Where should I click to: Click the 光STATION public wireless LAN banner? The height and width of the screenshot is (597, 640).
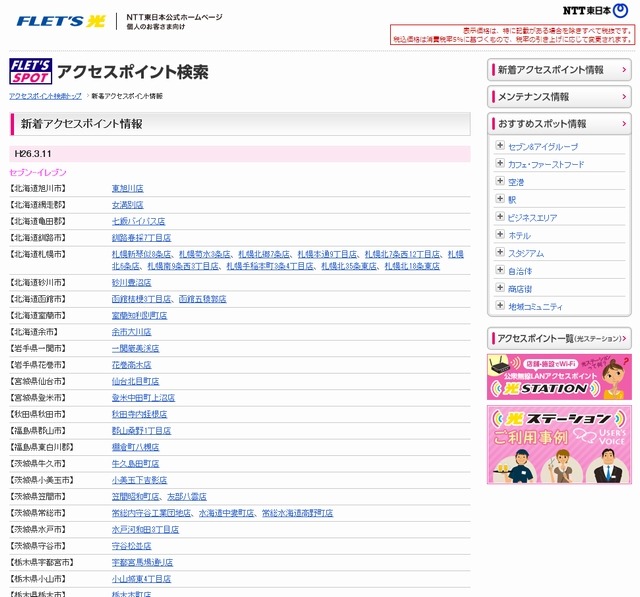click(559, 377)
